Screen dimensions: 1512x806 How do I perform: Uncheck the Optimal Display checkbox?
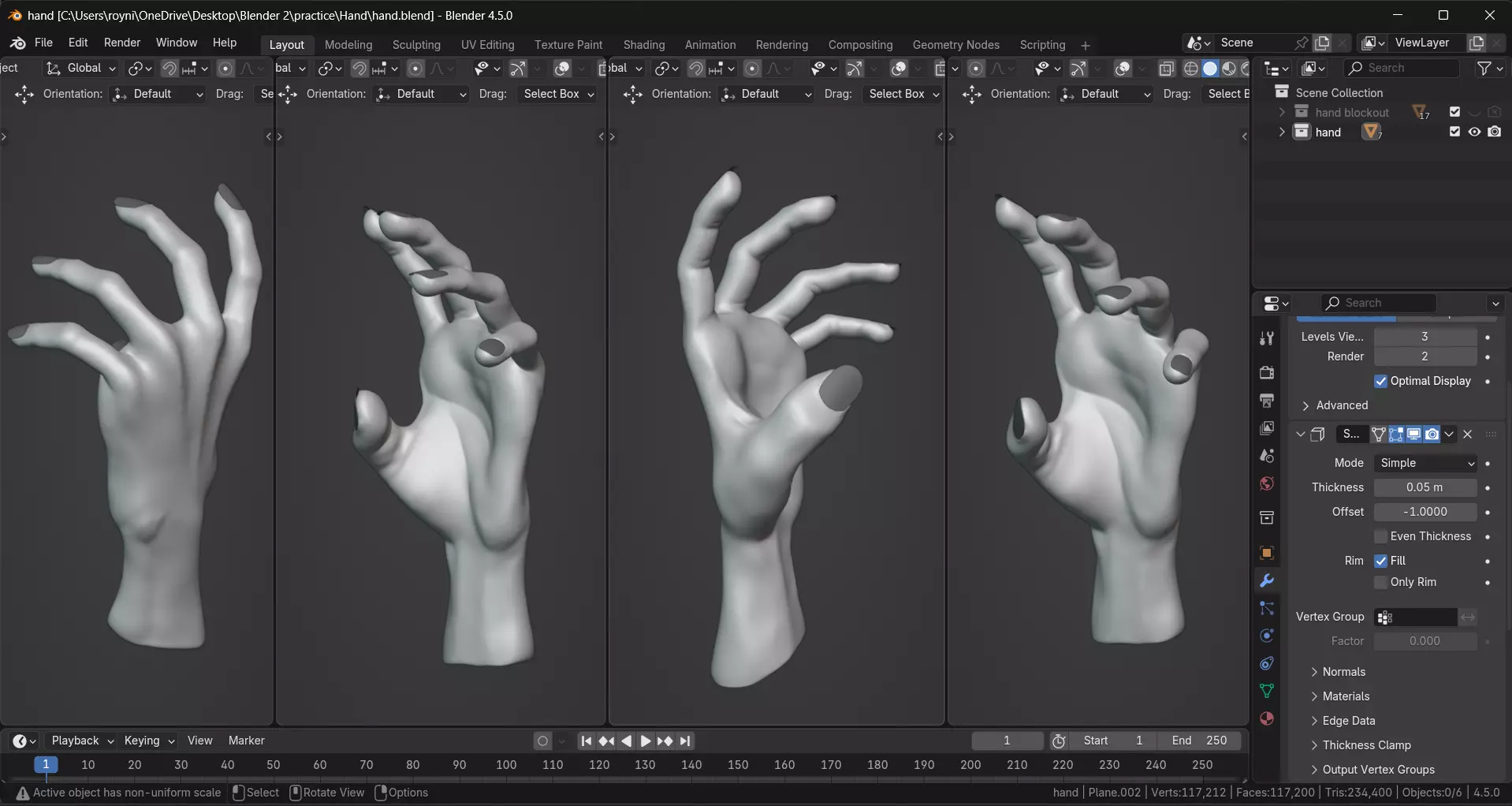point(1381,381)
